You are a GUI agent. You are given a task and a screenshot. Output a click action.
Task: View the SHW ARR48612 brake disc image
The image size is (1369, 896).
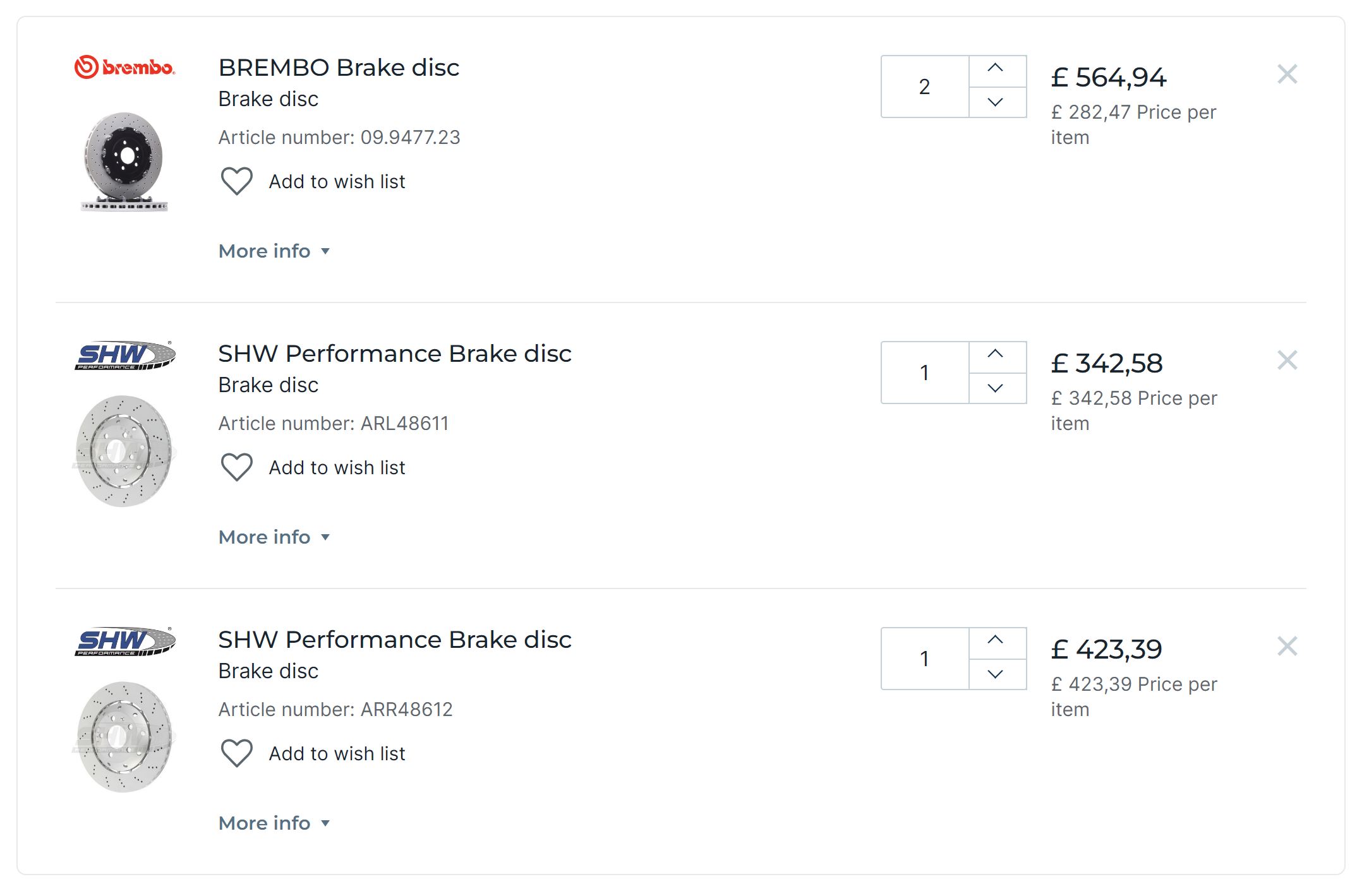point(124,736)
